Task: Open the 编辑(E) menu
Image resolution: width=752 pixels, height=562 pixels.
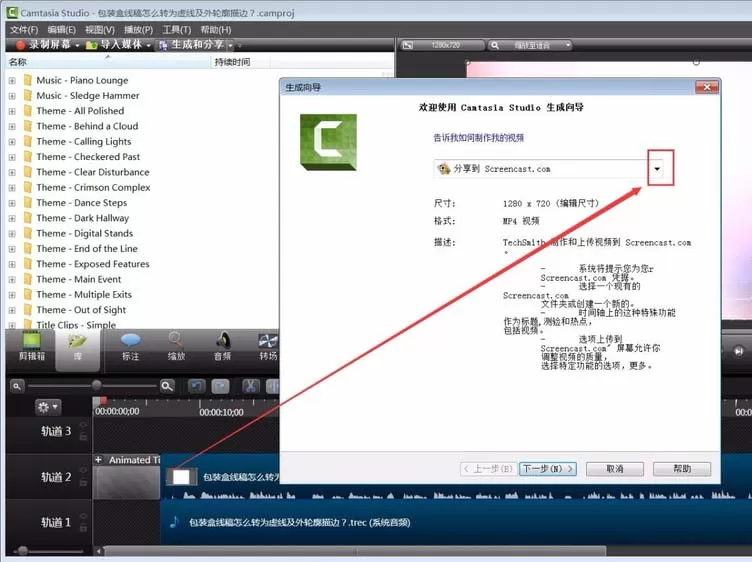Action: (62, 30)
